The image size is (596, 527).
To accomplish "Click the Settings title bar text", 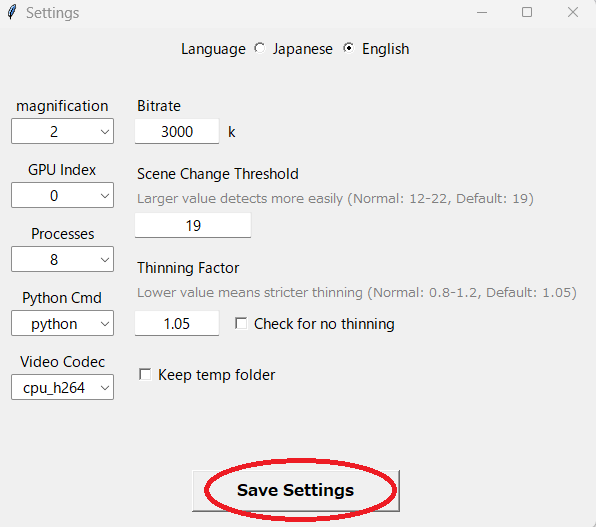I will pos(52,13).
